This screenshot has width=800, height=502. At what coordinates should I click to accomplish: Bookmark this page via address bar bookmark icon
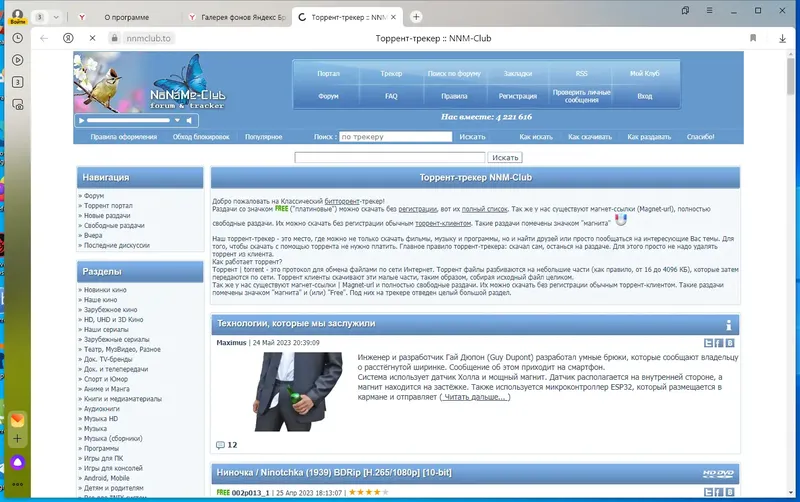click(x=753, y=38)
